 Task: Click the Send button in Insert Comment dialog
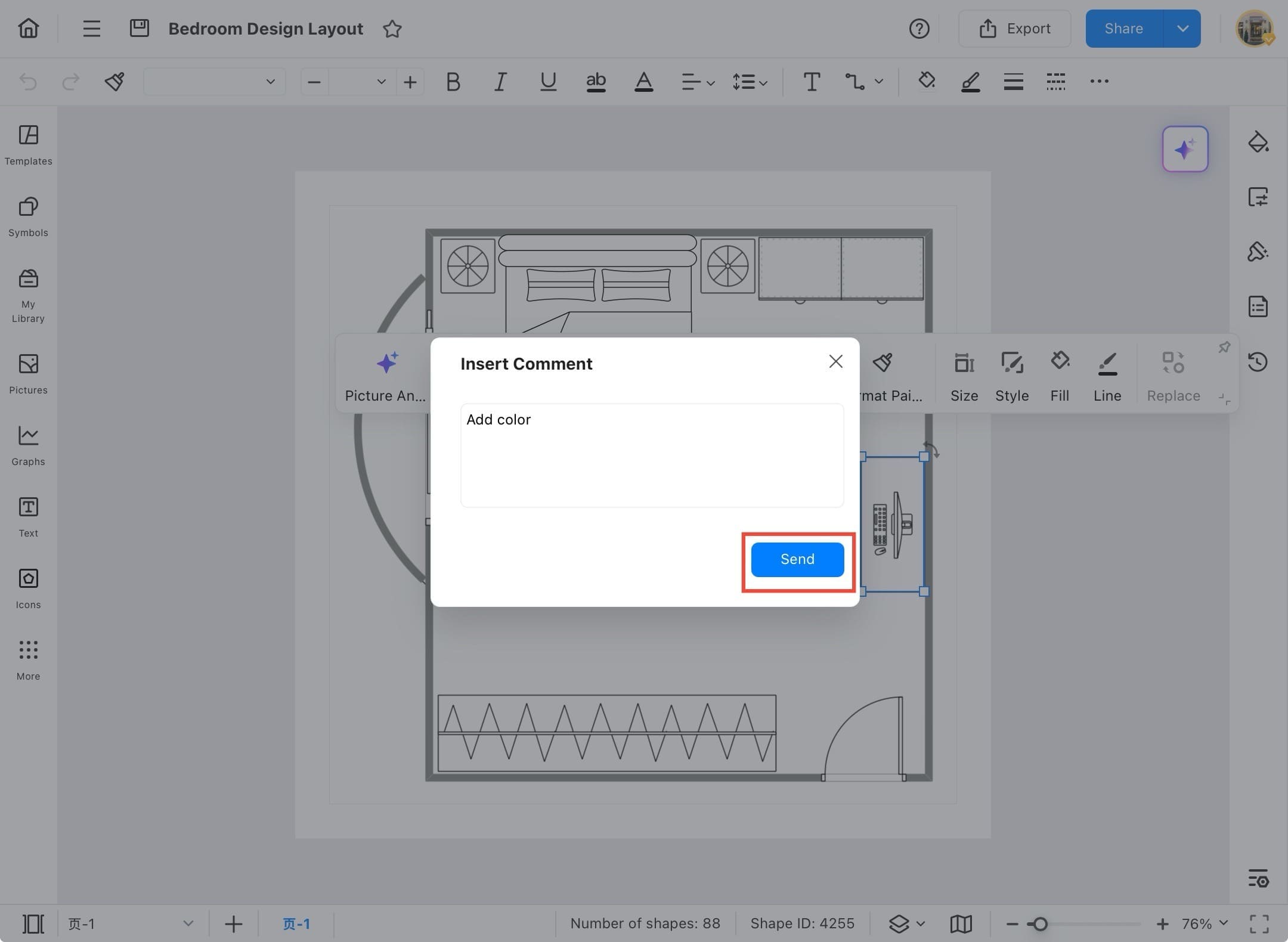pos(797,559)
